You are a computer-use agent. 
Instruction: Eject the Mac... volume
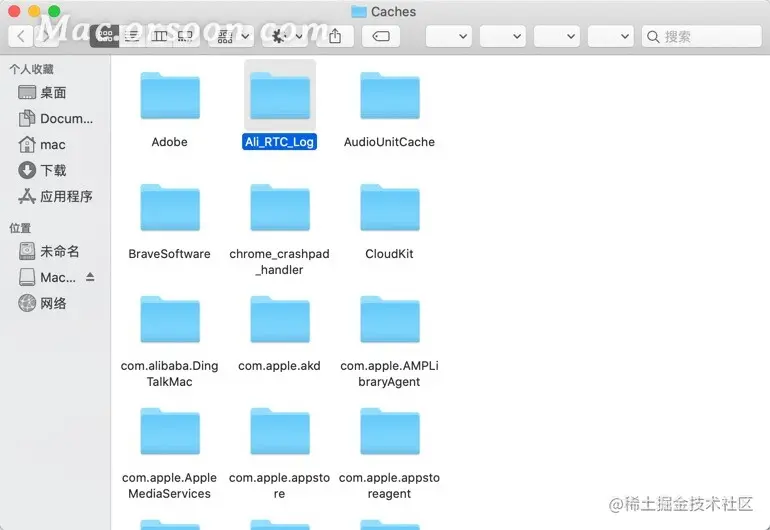[x=90, y=277]
